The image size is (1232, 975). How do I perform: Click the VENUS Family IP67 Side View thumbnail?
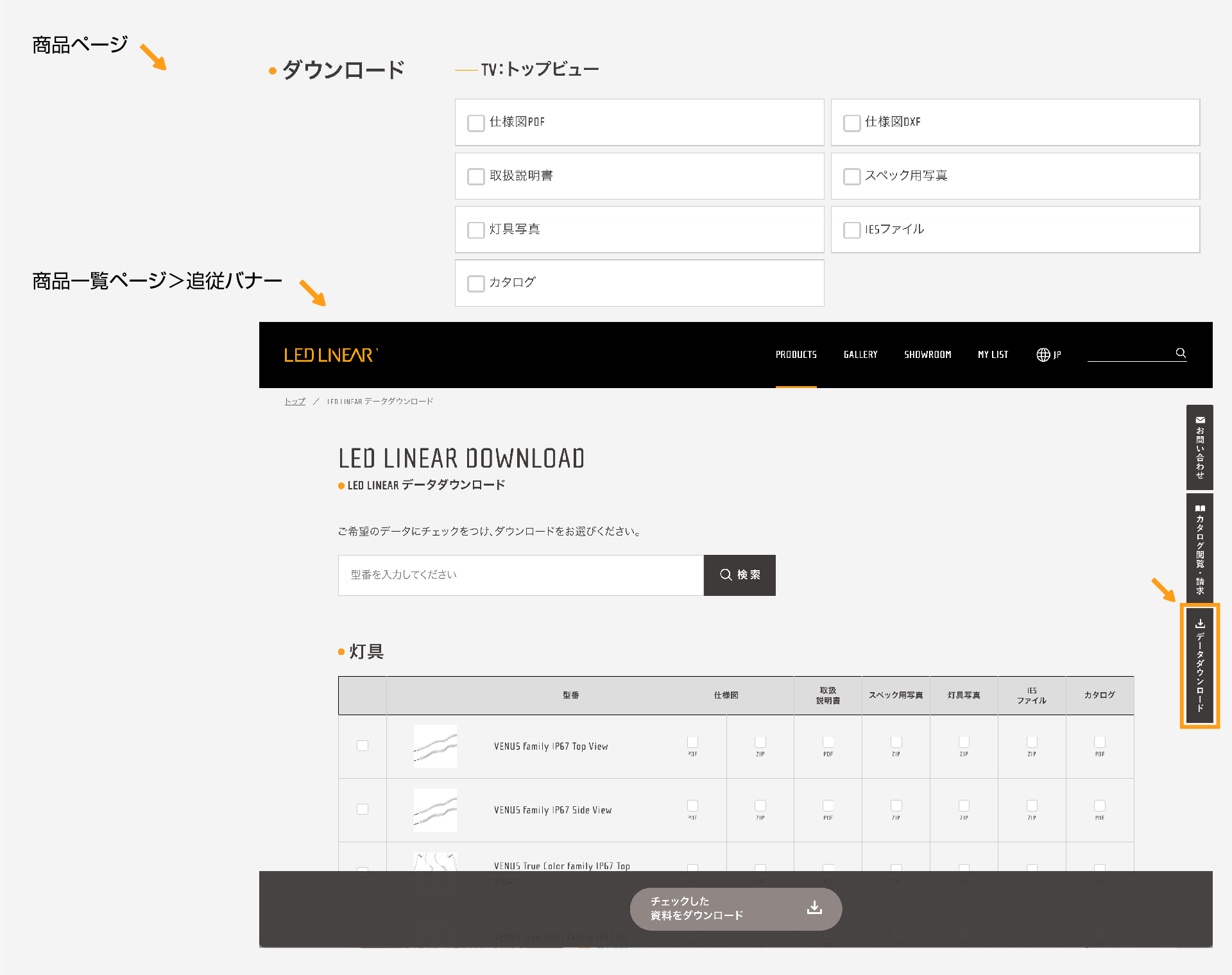[x=435, y=810]
